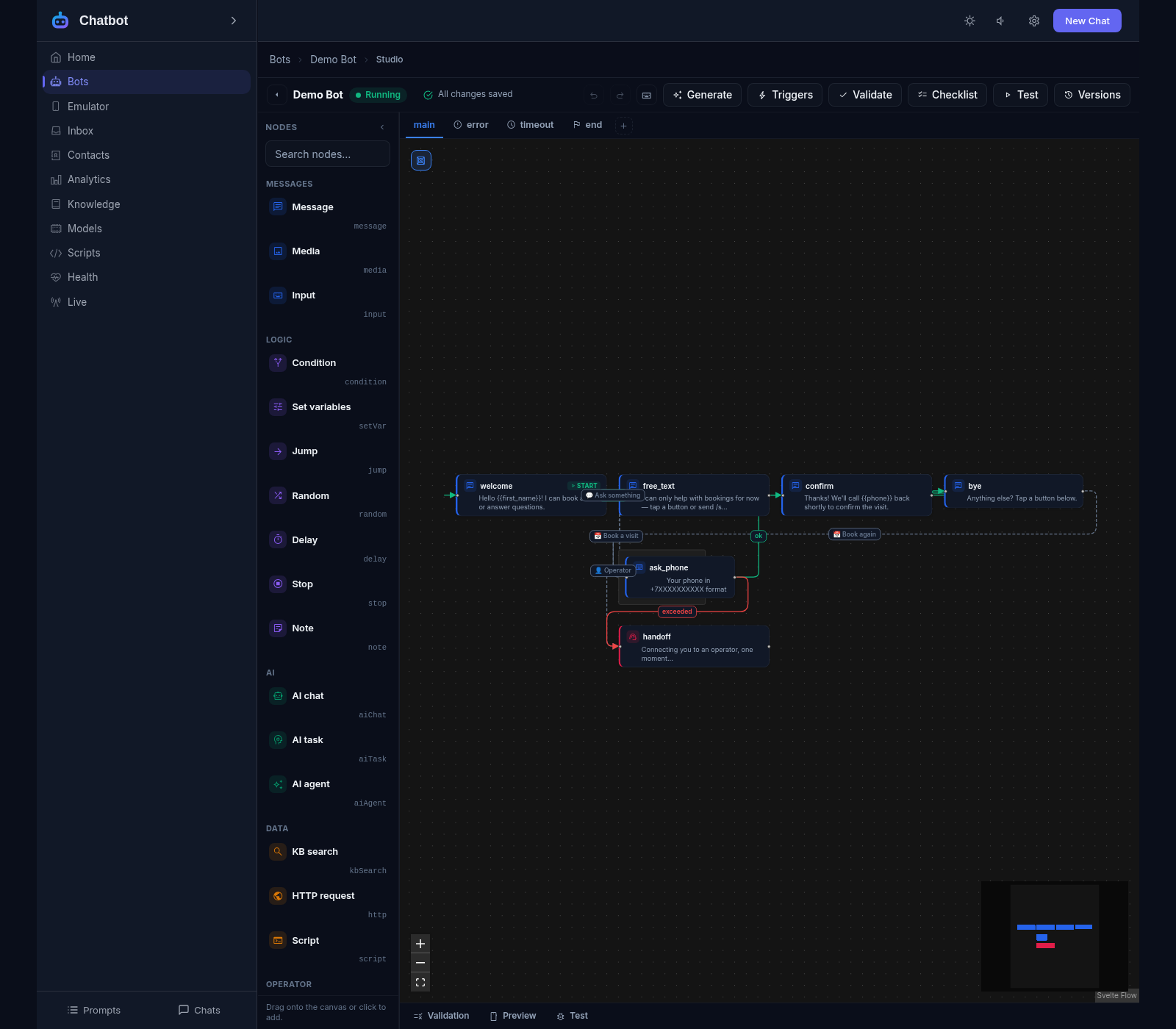
Task: Open the Prompts section
Action: (94, 1010)
